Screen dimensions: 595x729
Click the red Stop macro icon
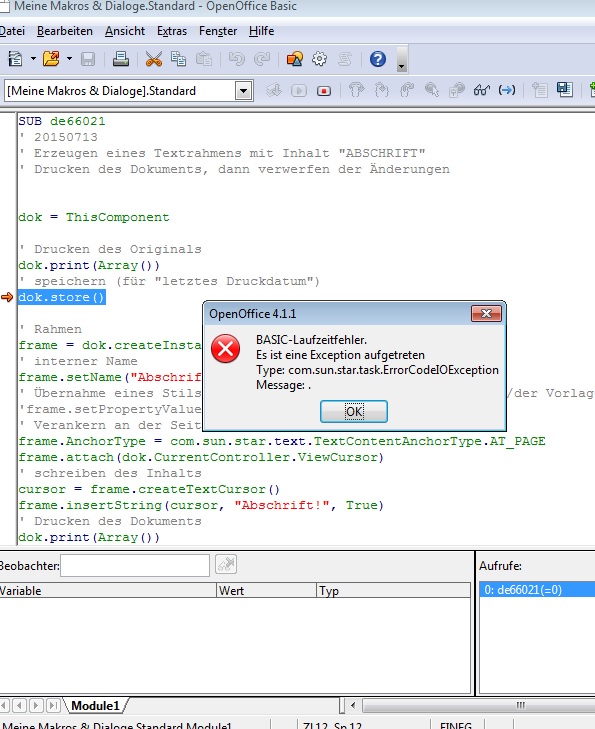324,90
